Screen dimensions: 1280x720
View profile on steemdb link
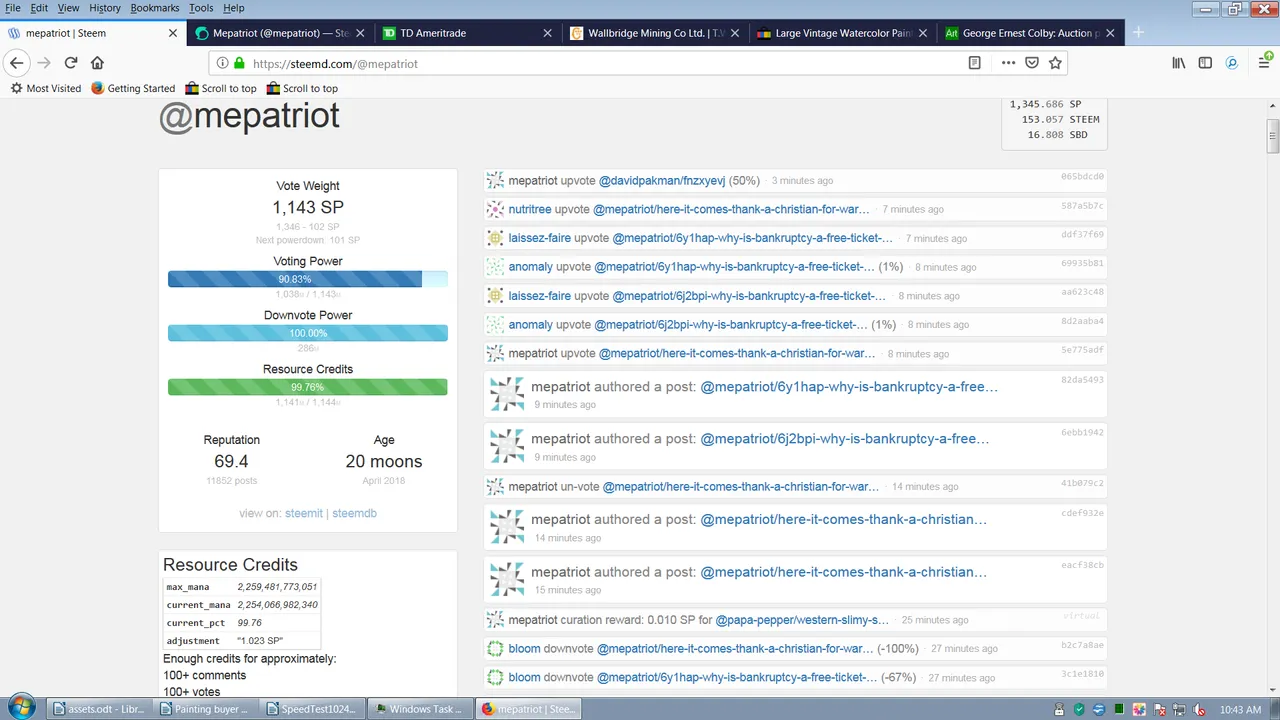point(354,513)
